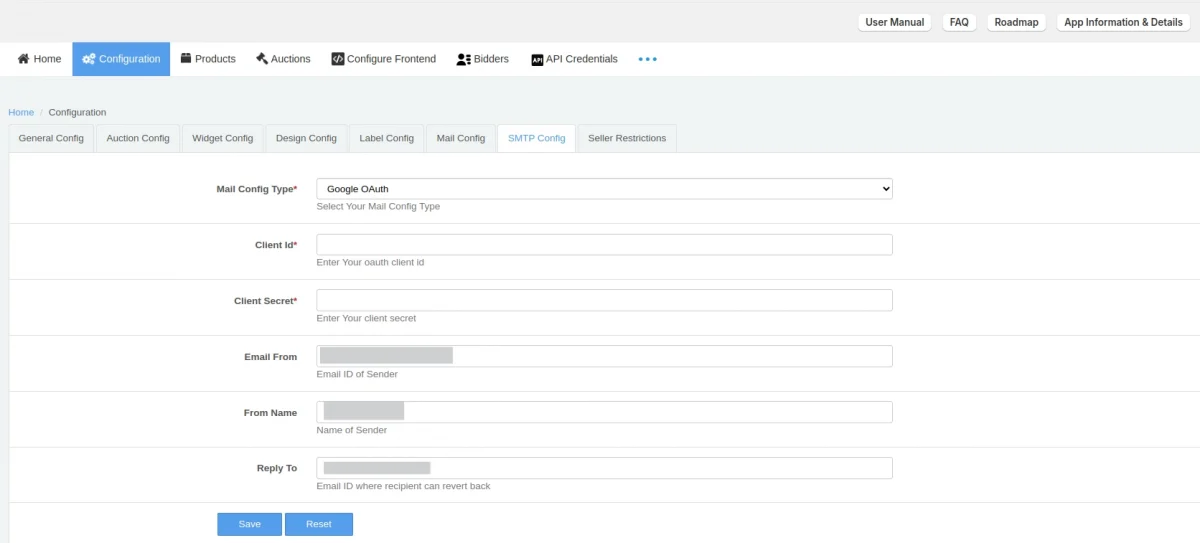Select the Seller Restrictions tab
This screenshot has height=543, width=1200.
tap(627, 138)
